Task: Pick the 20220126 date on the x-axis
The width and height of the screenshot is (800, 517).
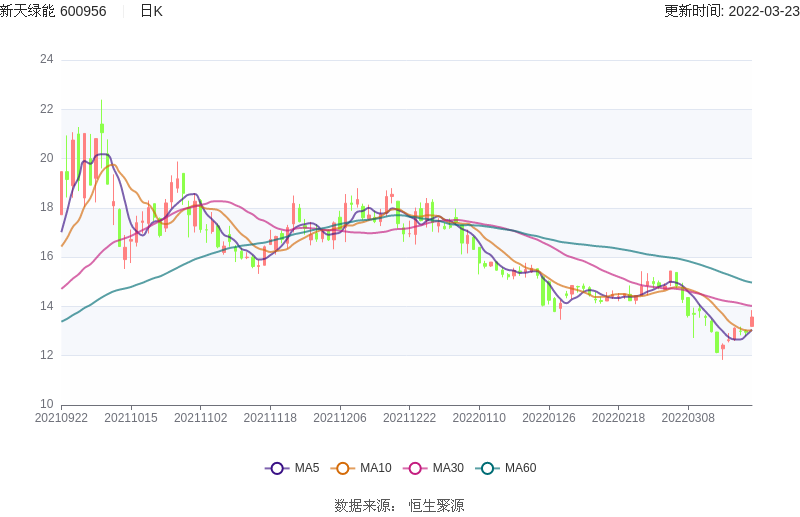Action: [x=548, y=418]
